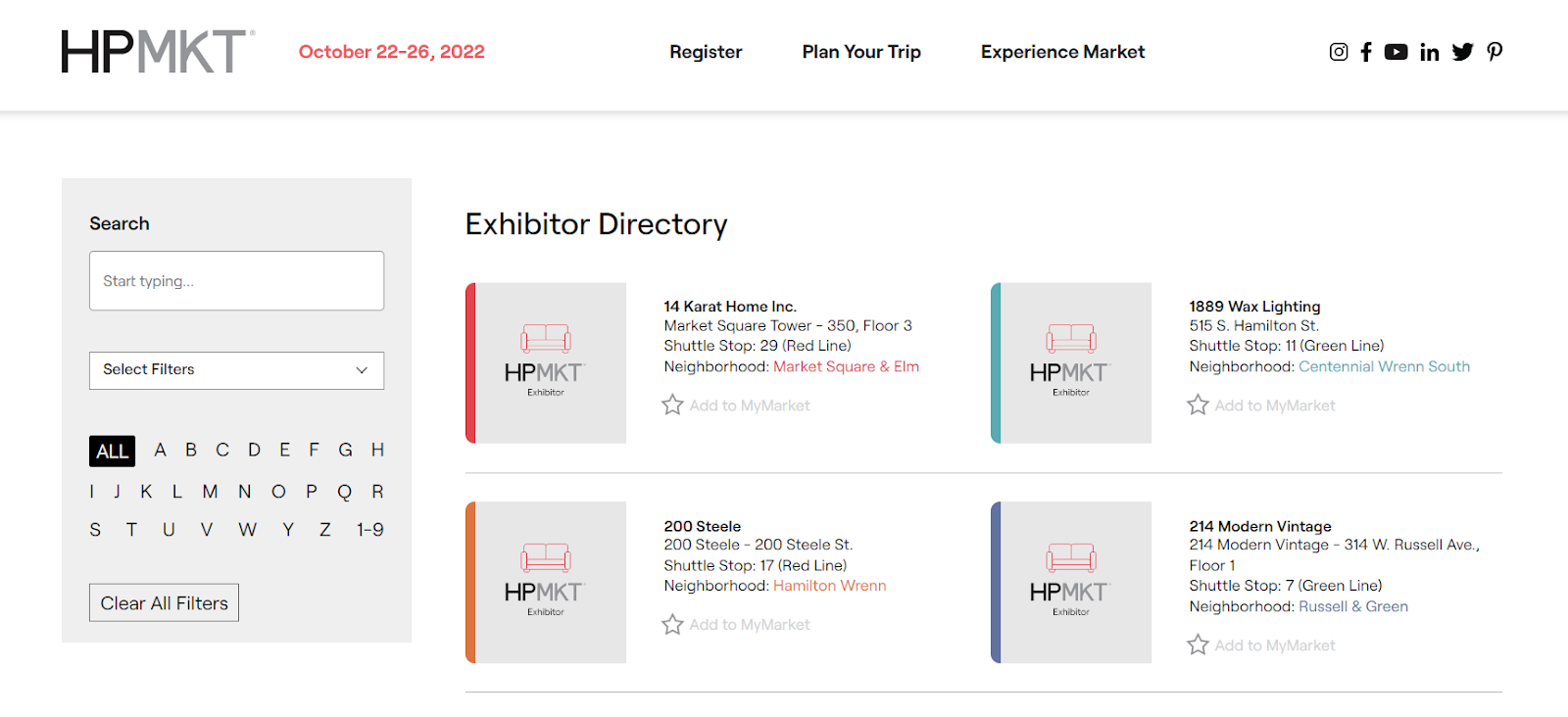Click the HPMKT logo in header
The image size is (1568, 717).
coord(158,52)
